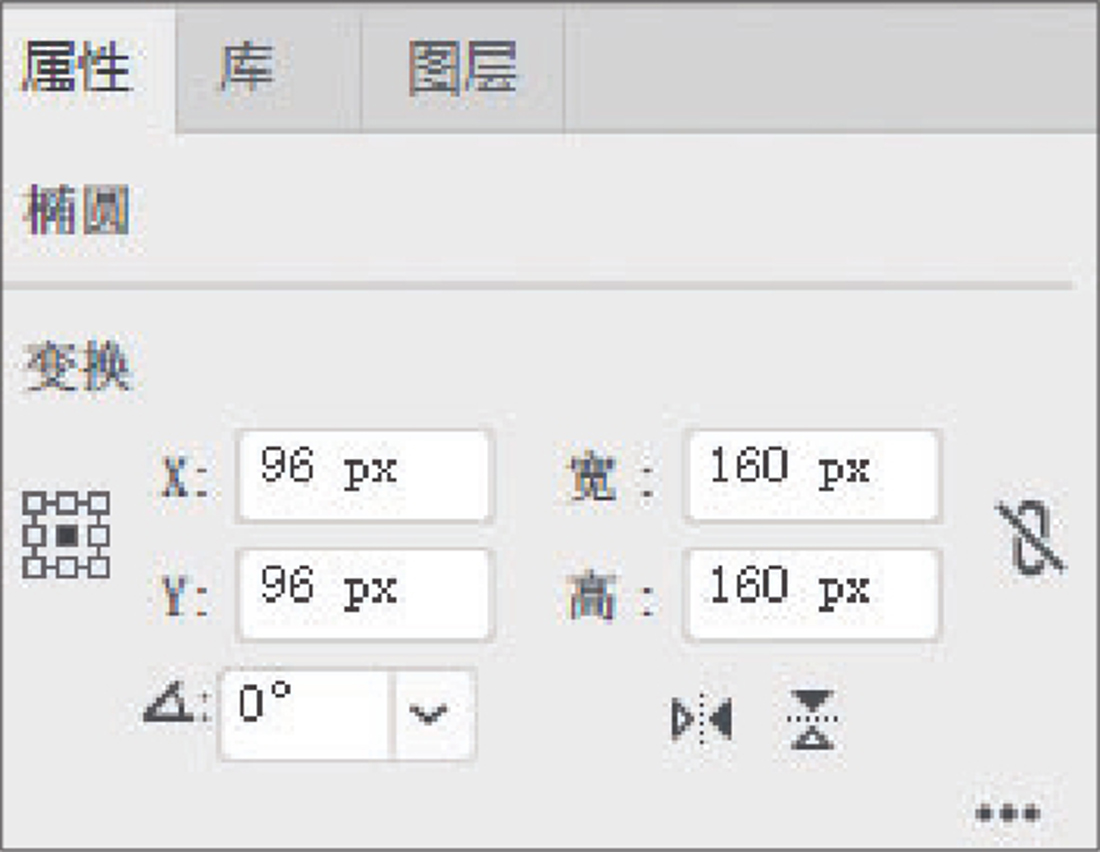Switch to the 属性 tab
Image resolution: width=1100 pixels, height=852 pixels.
point(78,70)
